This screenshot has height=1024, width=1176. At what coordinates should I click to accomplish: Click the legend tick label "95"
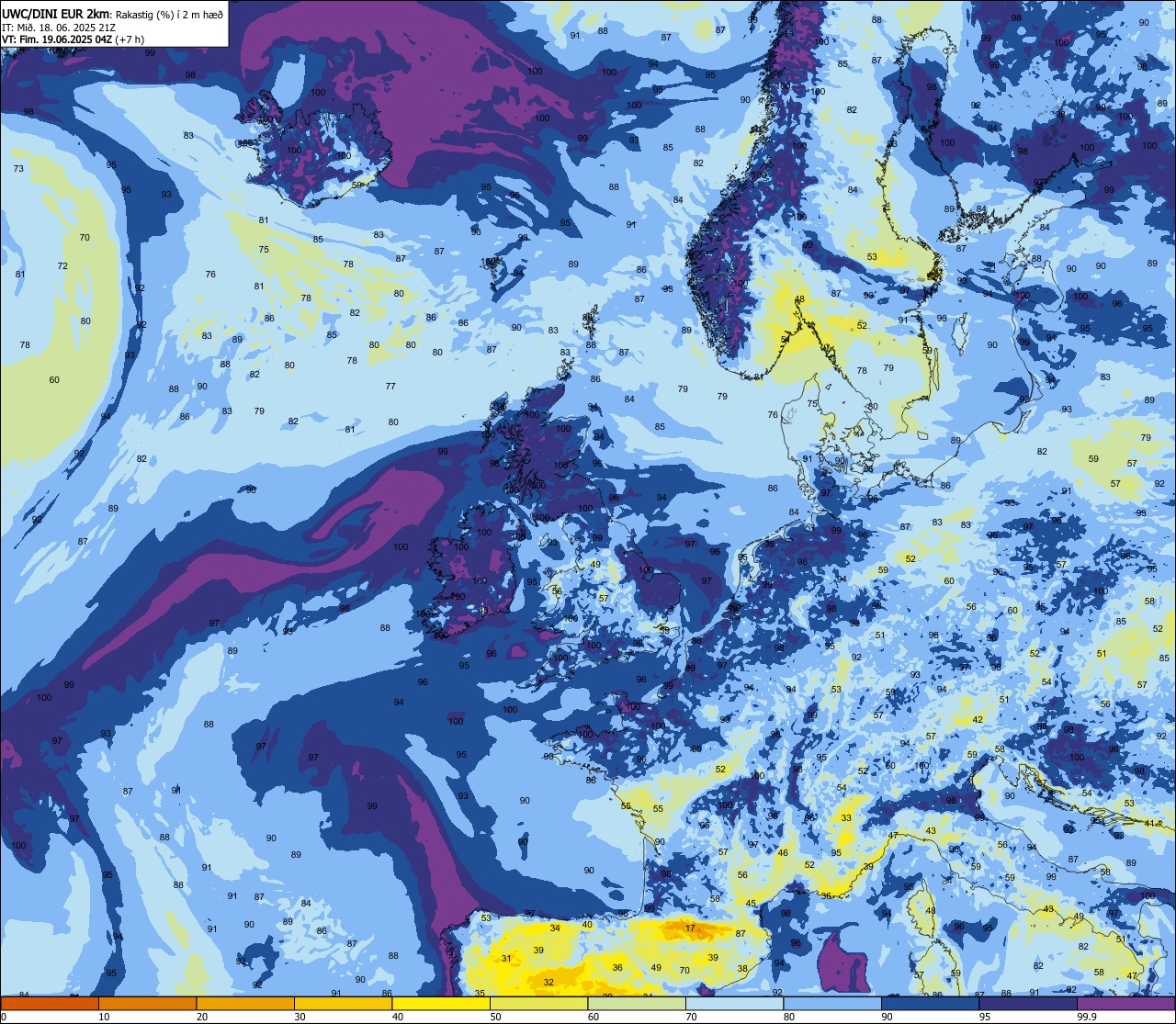(985, 1017)
